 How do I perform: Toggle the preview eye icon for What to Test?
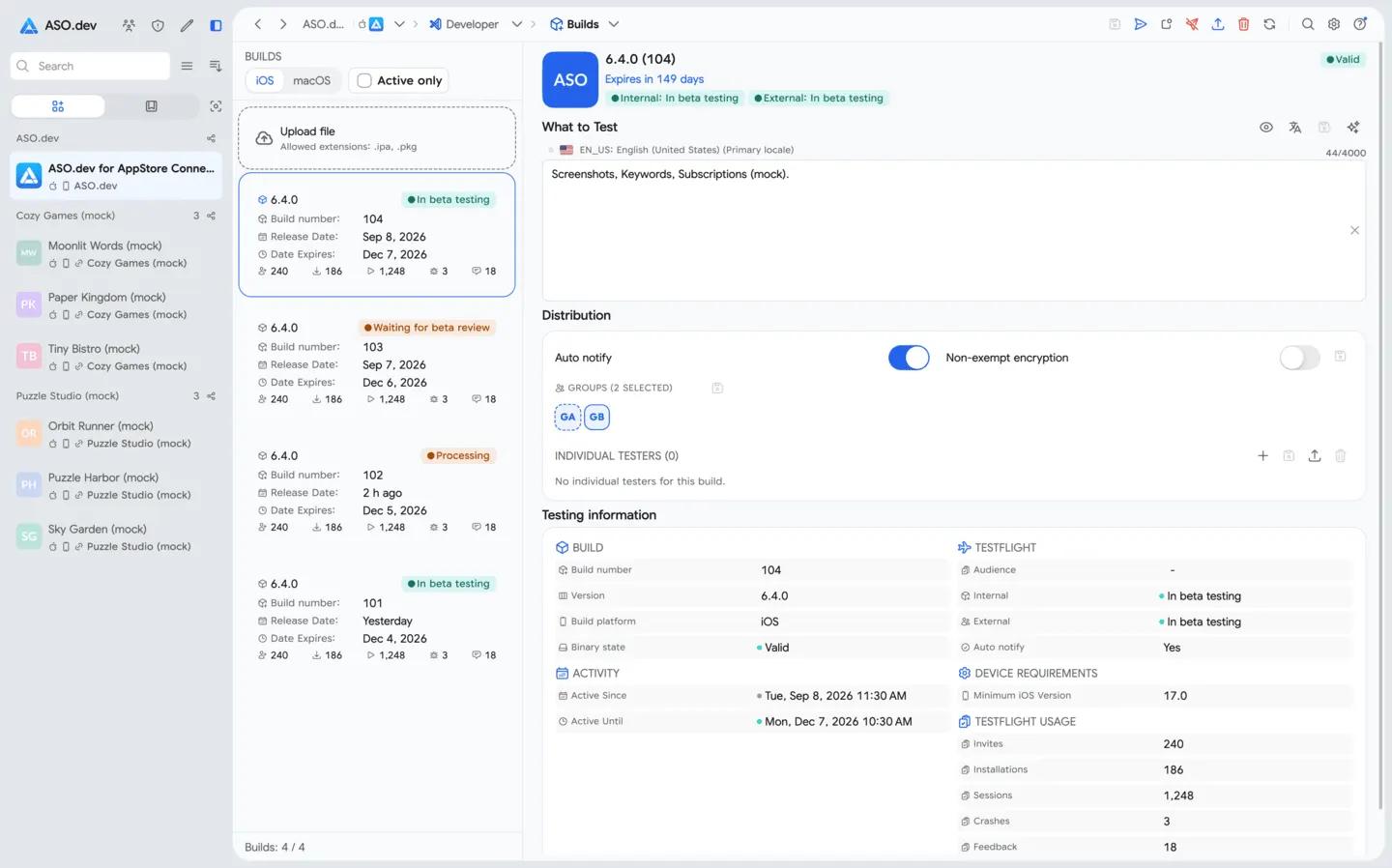1266,128
